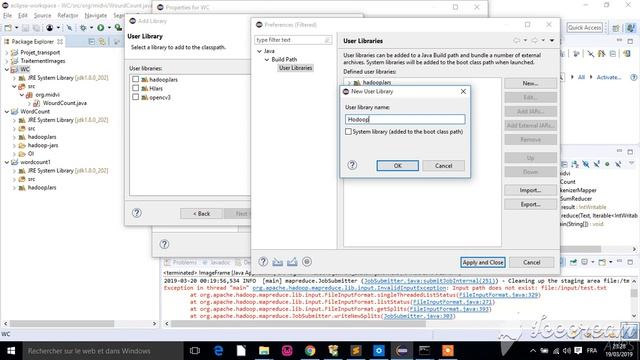640x360 pixels.
Task: Click the help icon in Preferences dialog
Action: pyautogui.click(x=263, y=262)
